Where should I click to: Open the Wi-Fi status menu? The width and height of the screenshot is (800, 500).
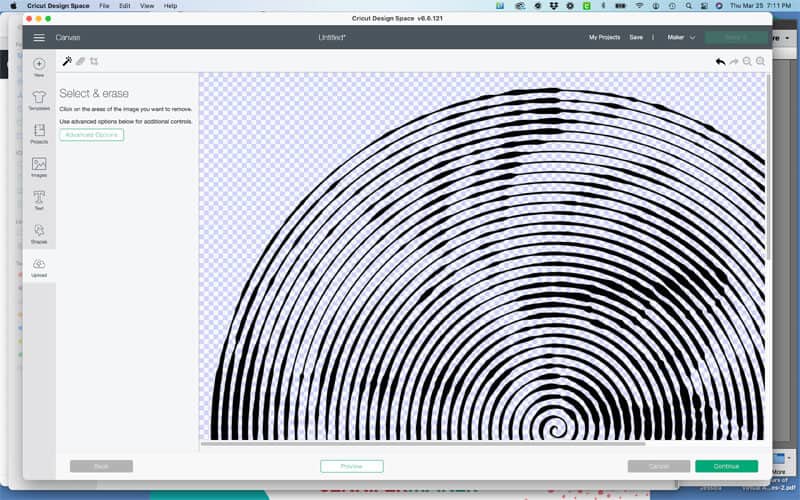(639, 6)
